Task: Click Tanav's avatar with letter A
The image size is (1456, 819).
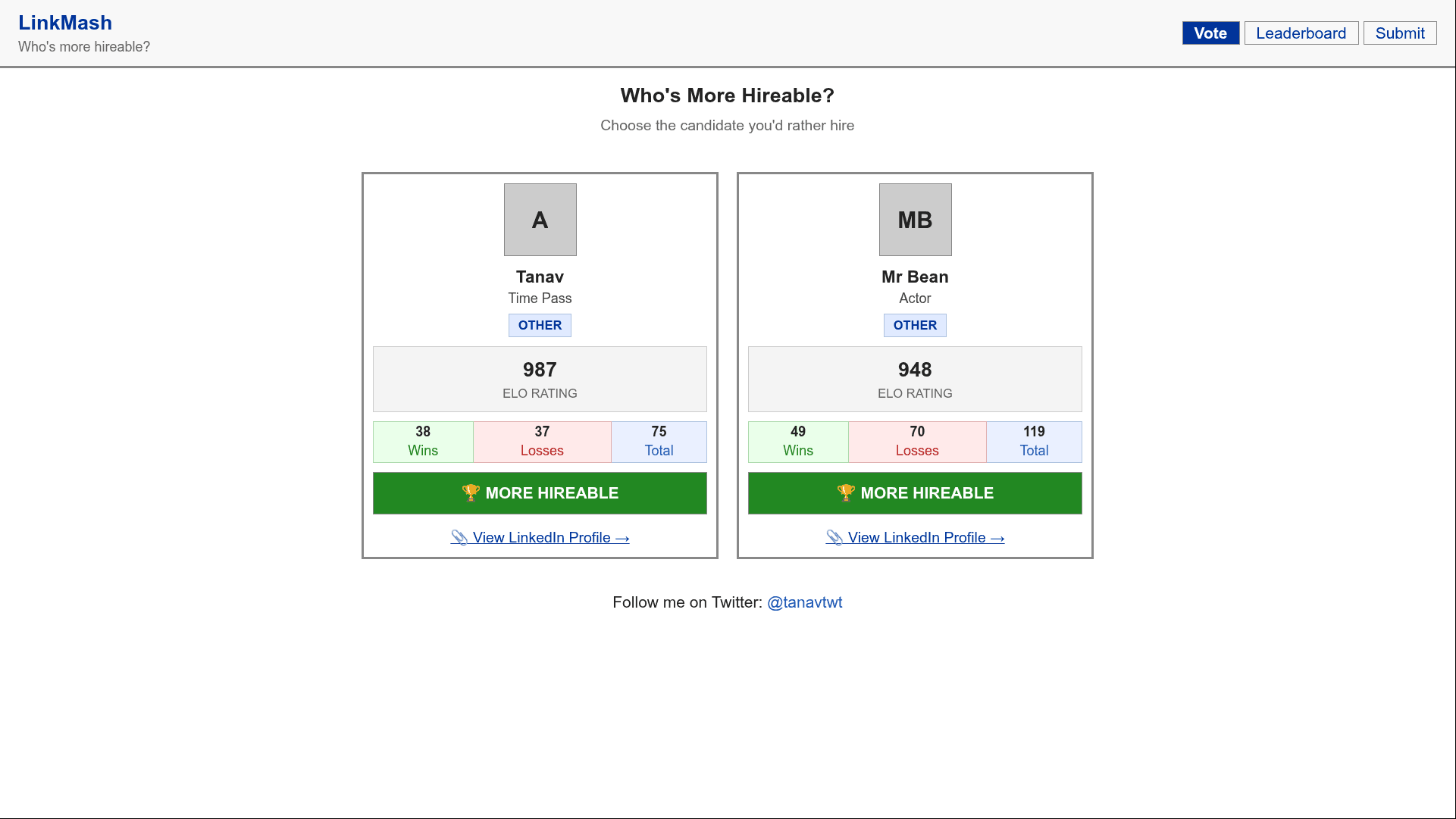Action: (540, 220)
